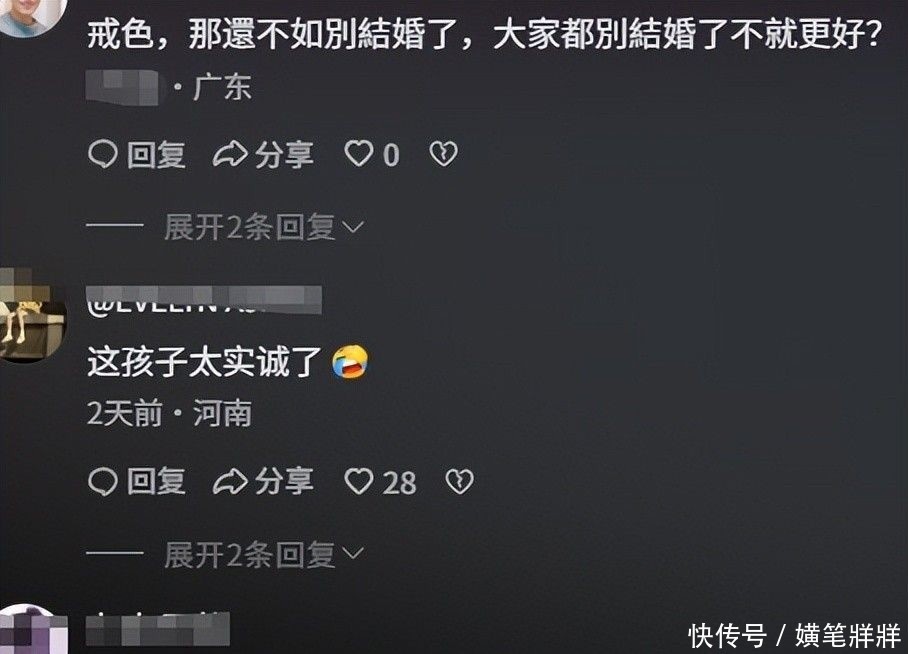Screen dimensions: 908x654
Task: Click reply bubble icon under 河南 comment
Action: pos(103,482)
